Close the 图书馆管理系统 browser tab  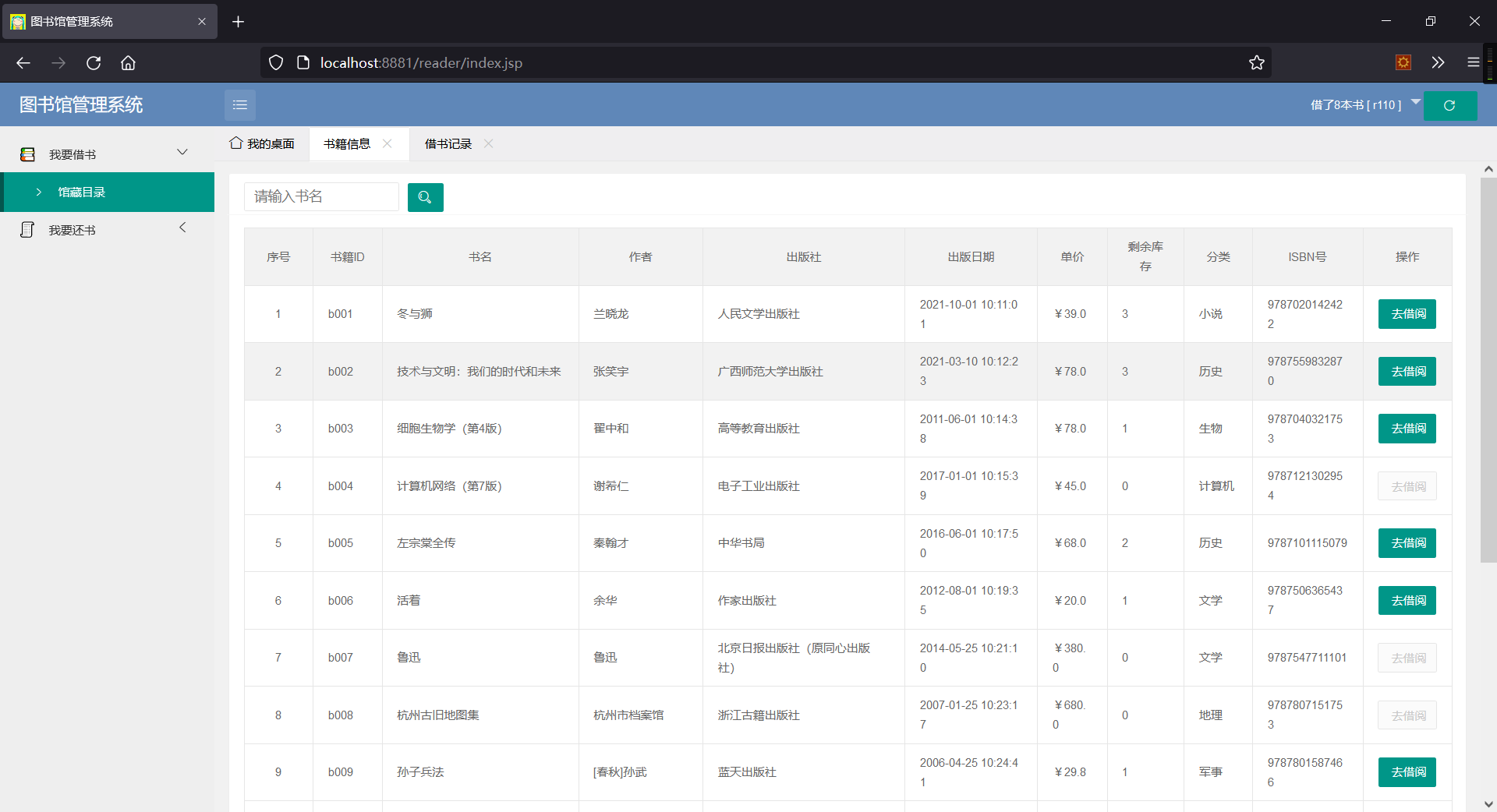202,22
